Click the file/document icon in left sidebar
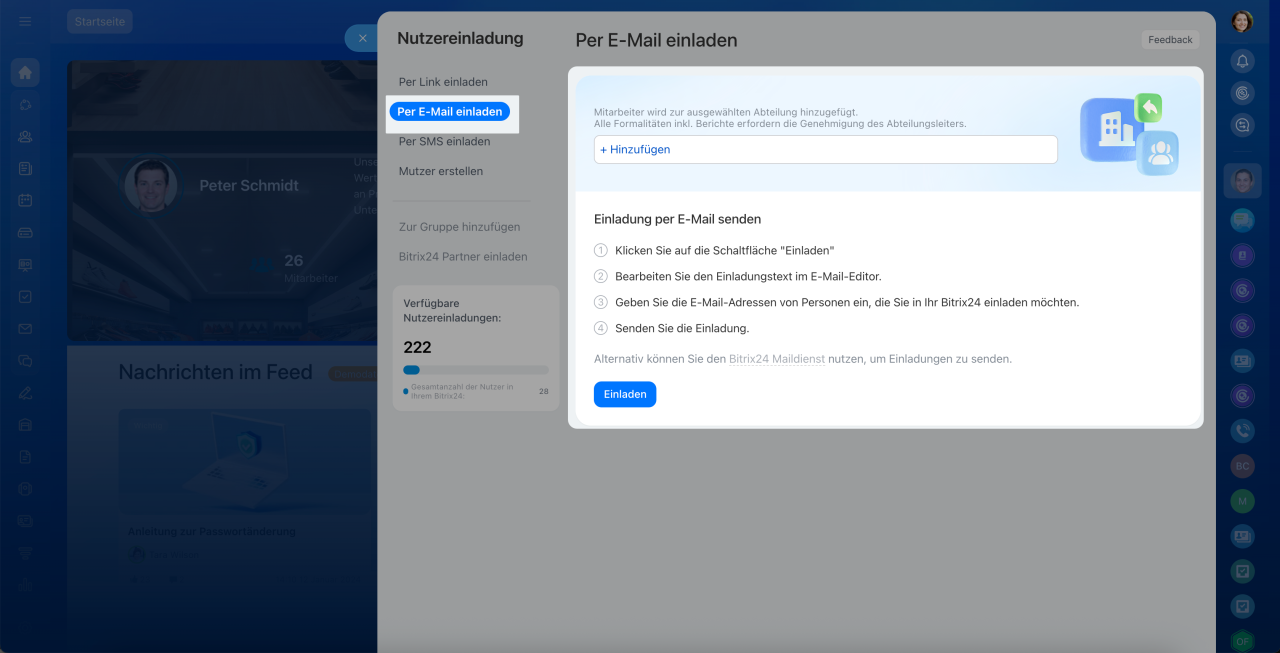 pyautogui.click(x=25, y=457)
